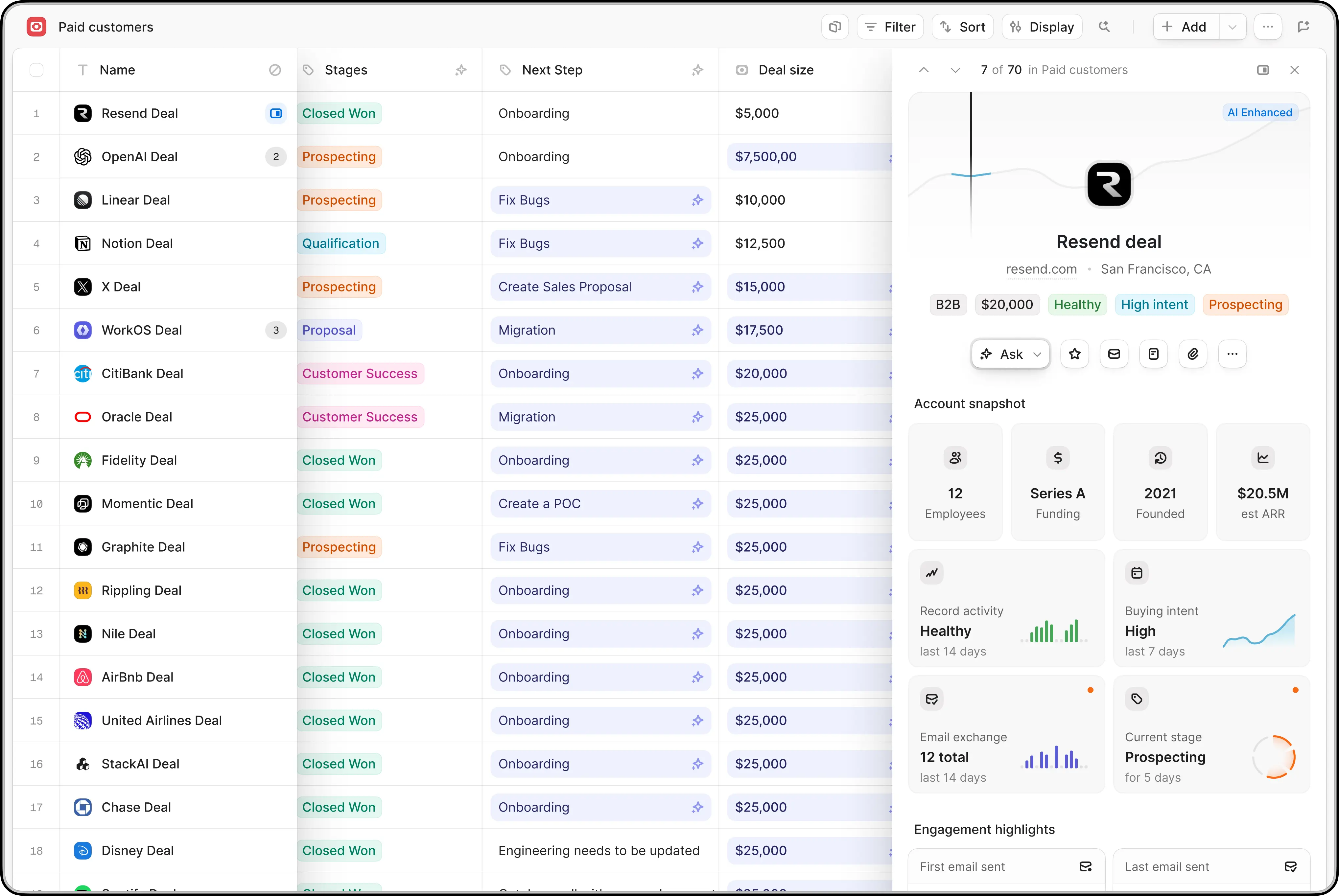Image resolution: width=1339 pixels, height=896 pixels.
Task: Open the Display settings
Action: (x=1042, y=27)
